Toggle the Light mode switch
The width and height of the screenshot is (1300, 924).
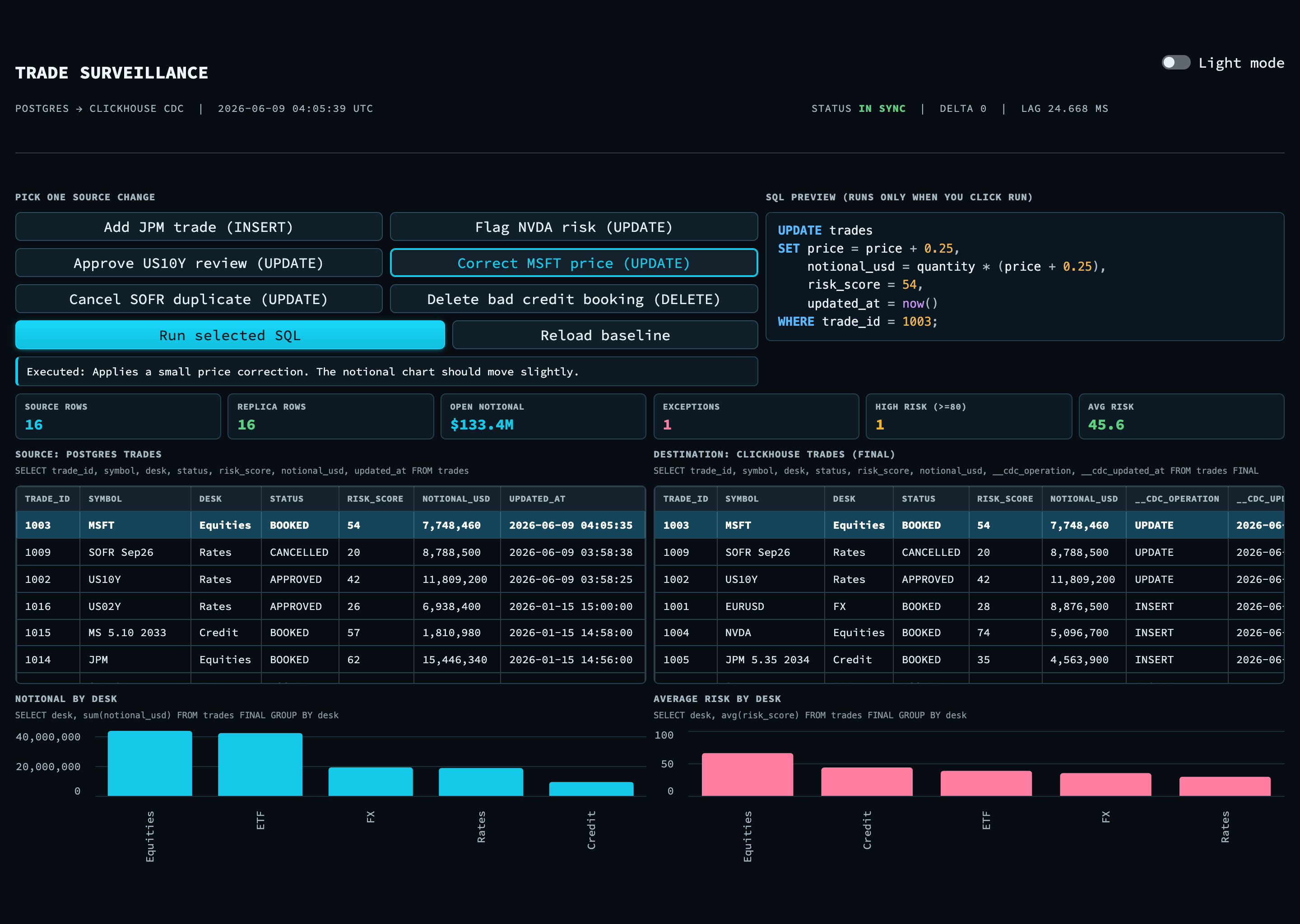pos(1176,63)
